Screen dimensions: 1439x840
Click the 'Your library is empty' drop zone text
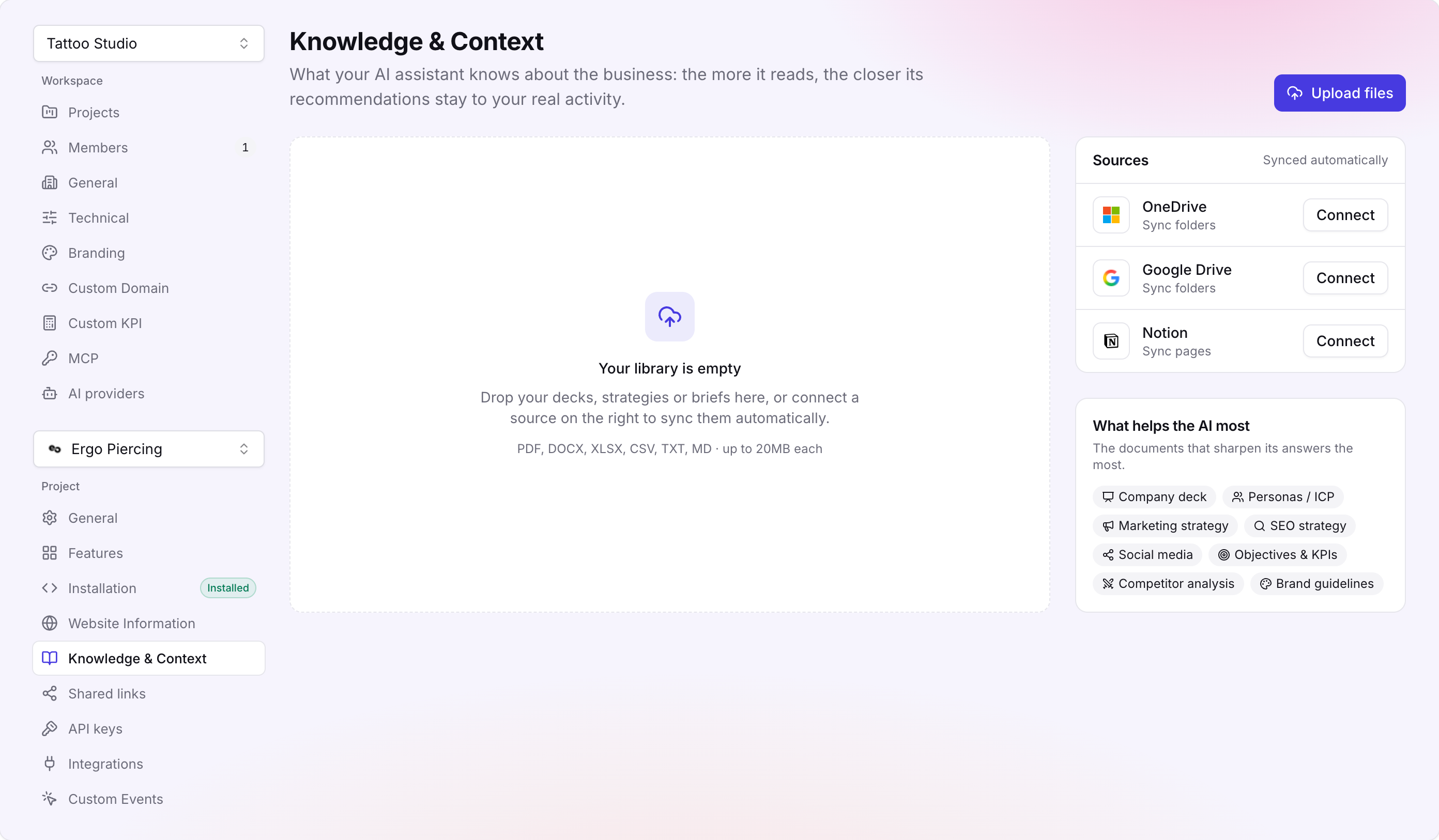tap(670, 368)
